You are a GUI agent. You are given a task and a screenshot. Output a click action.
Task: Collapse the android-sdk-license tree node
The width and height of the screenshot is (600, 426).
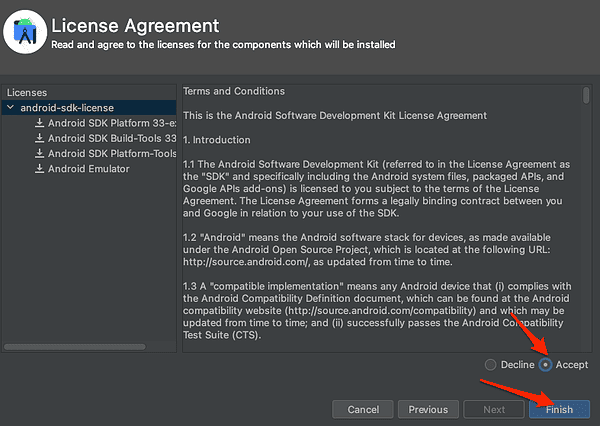(x=10, y=108)
